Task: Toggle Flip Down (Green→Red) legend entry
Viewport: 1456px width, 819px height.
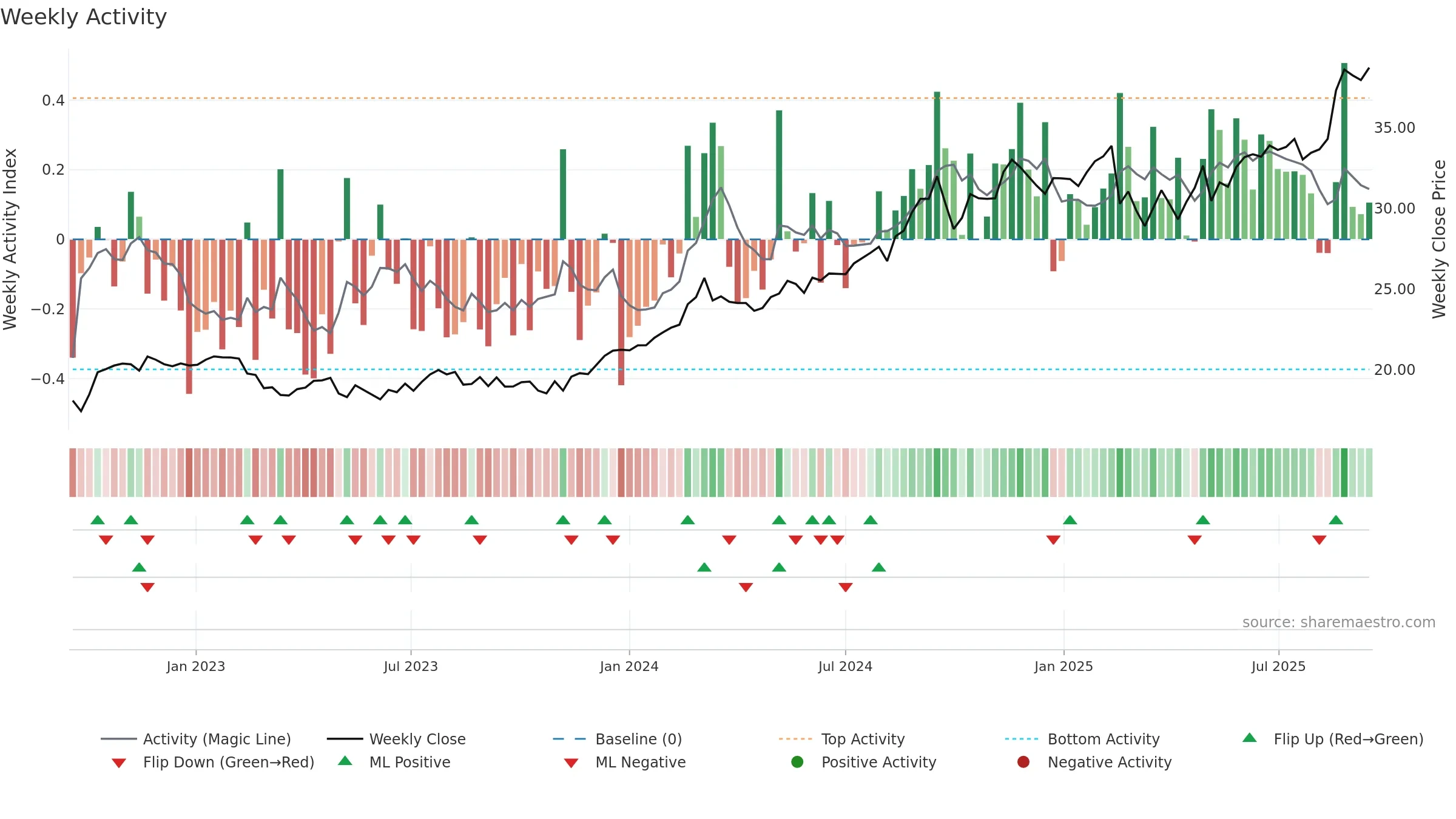Action: point(213,762)
